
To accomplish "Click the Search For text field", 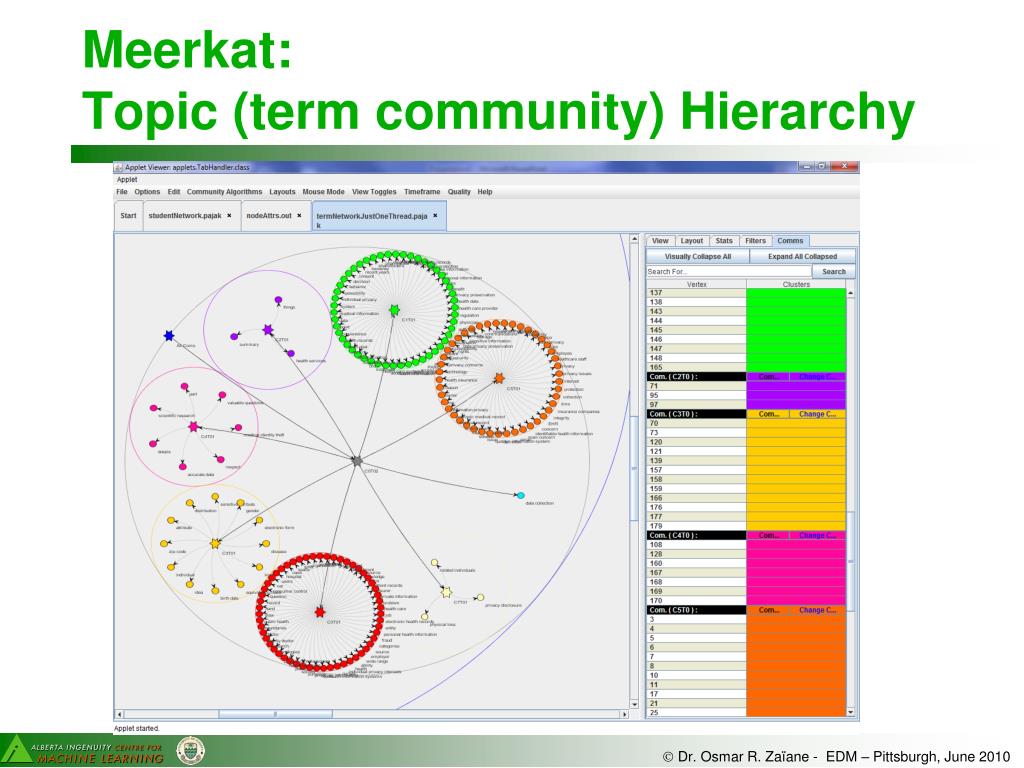I will pos(729,272).
